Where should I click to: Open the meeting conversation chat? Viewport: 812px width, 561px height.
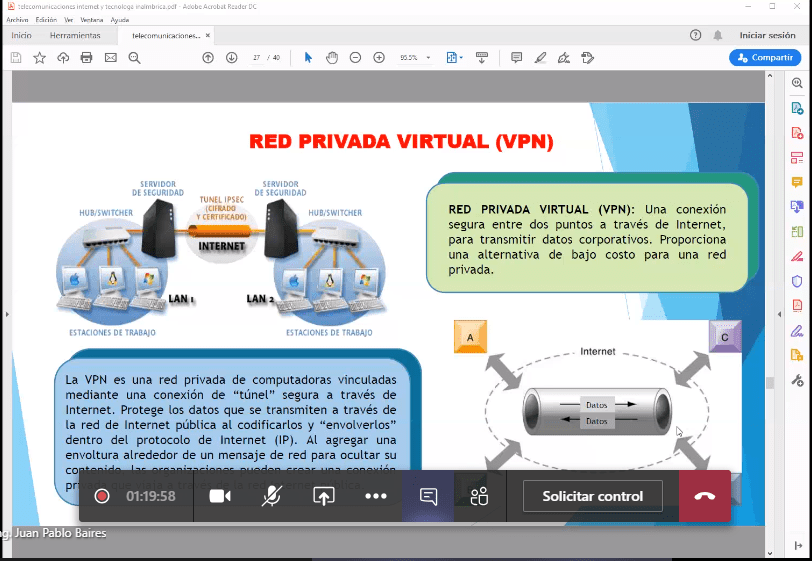point(428,496)
